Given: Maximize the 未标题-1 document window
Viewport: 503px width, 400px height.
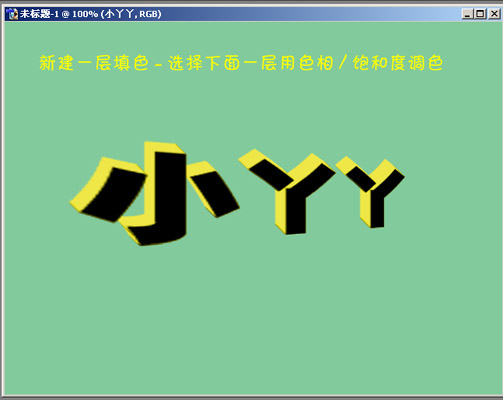Looking at the screenshot, I should pyautogui.click(x=480, y=14).
